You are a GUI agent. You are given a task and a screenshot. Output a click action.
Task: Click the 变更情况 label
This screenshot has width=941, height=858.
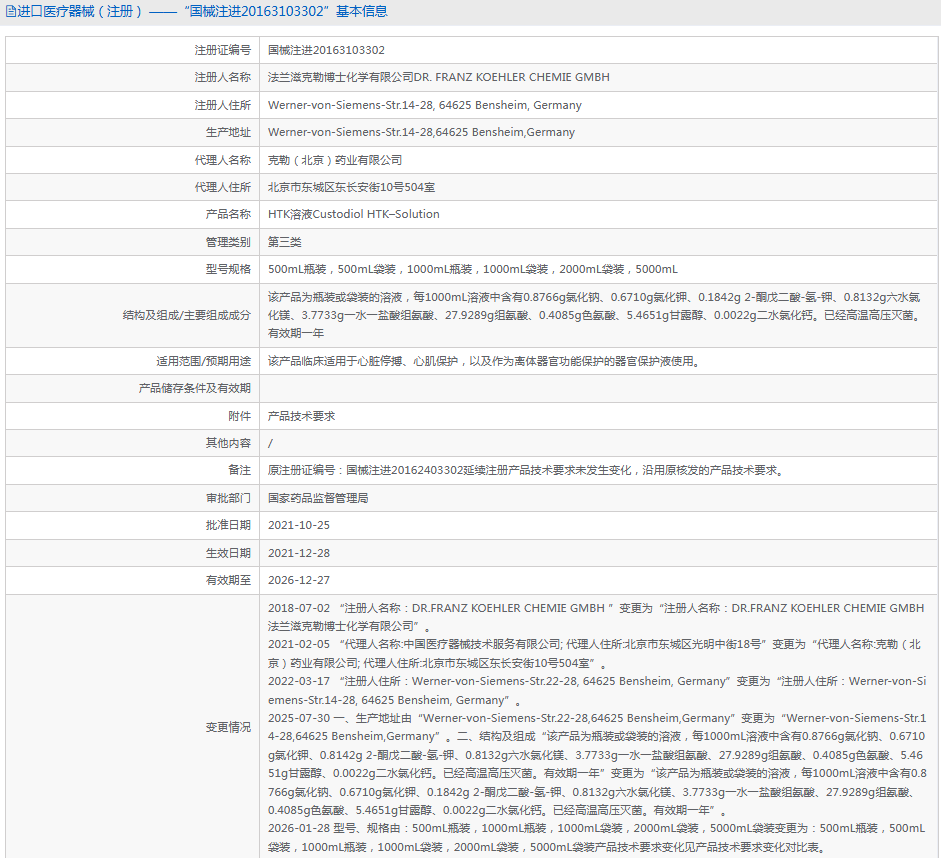click(228, 727)
